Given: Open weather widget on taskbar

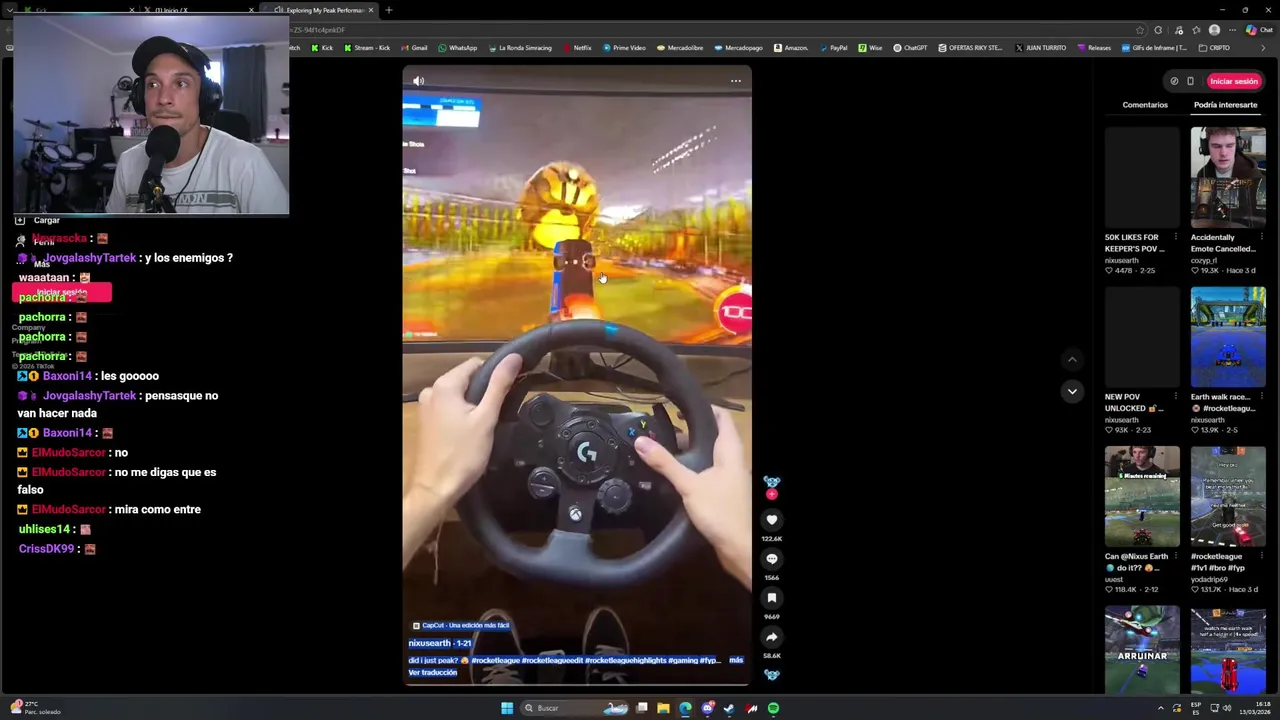Looking at the screenshot, I should pyautogui.click(x=36, y=708).
